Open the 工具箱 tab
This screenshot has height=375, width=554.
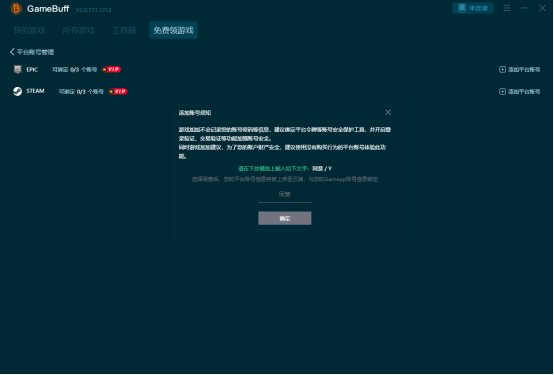pyautogui.click(x=124, y=30)
